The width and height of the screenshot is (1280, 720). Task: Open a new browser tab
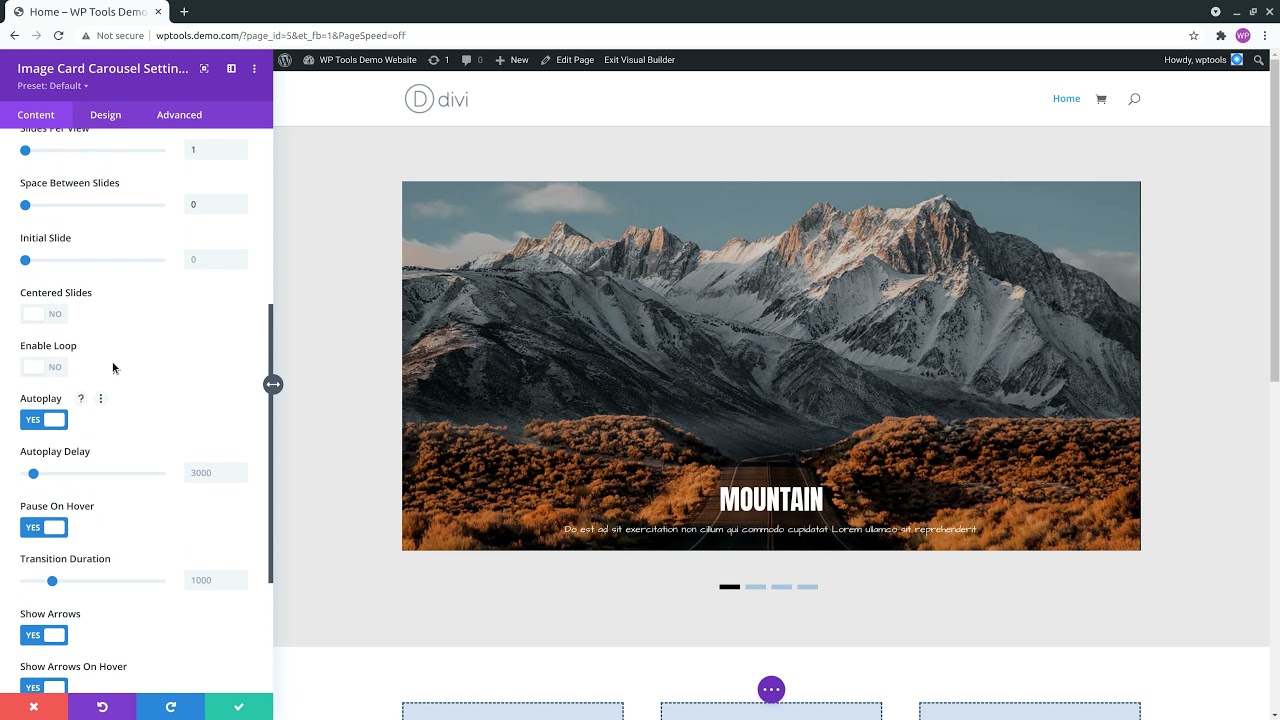(x=184, y=12)
